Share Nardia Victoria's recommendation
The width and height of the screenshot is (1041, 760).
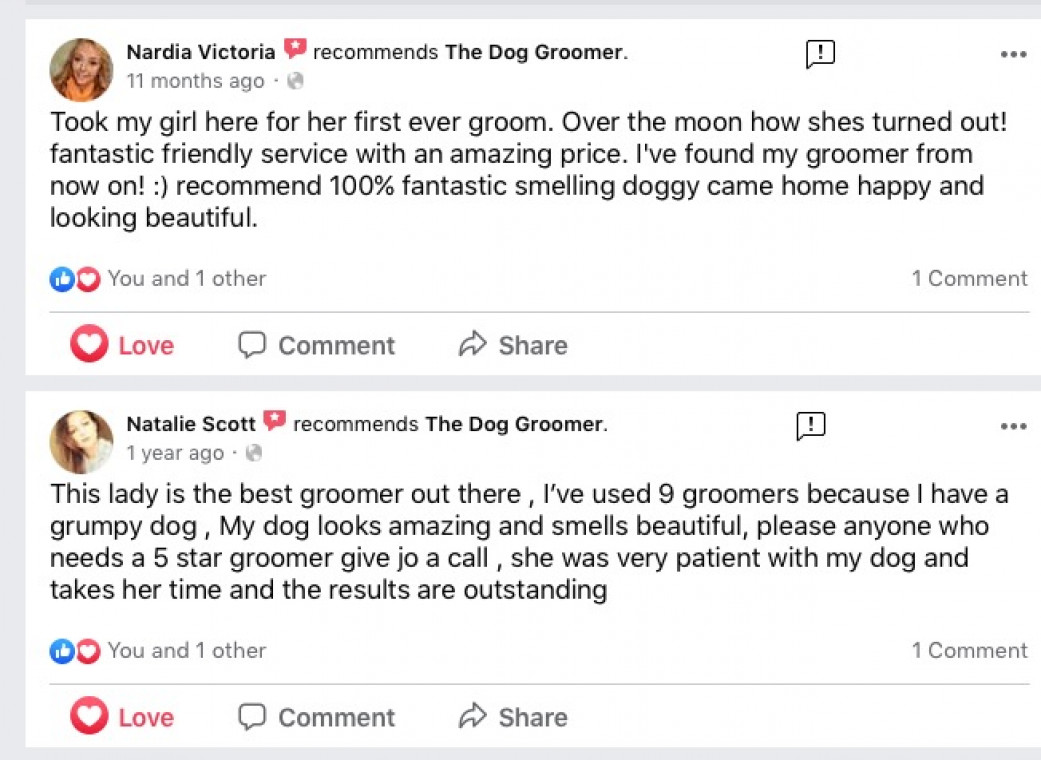(x=512, y=346)
